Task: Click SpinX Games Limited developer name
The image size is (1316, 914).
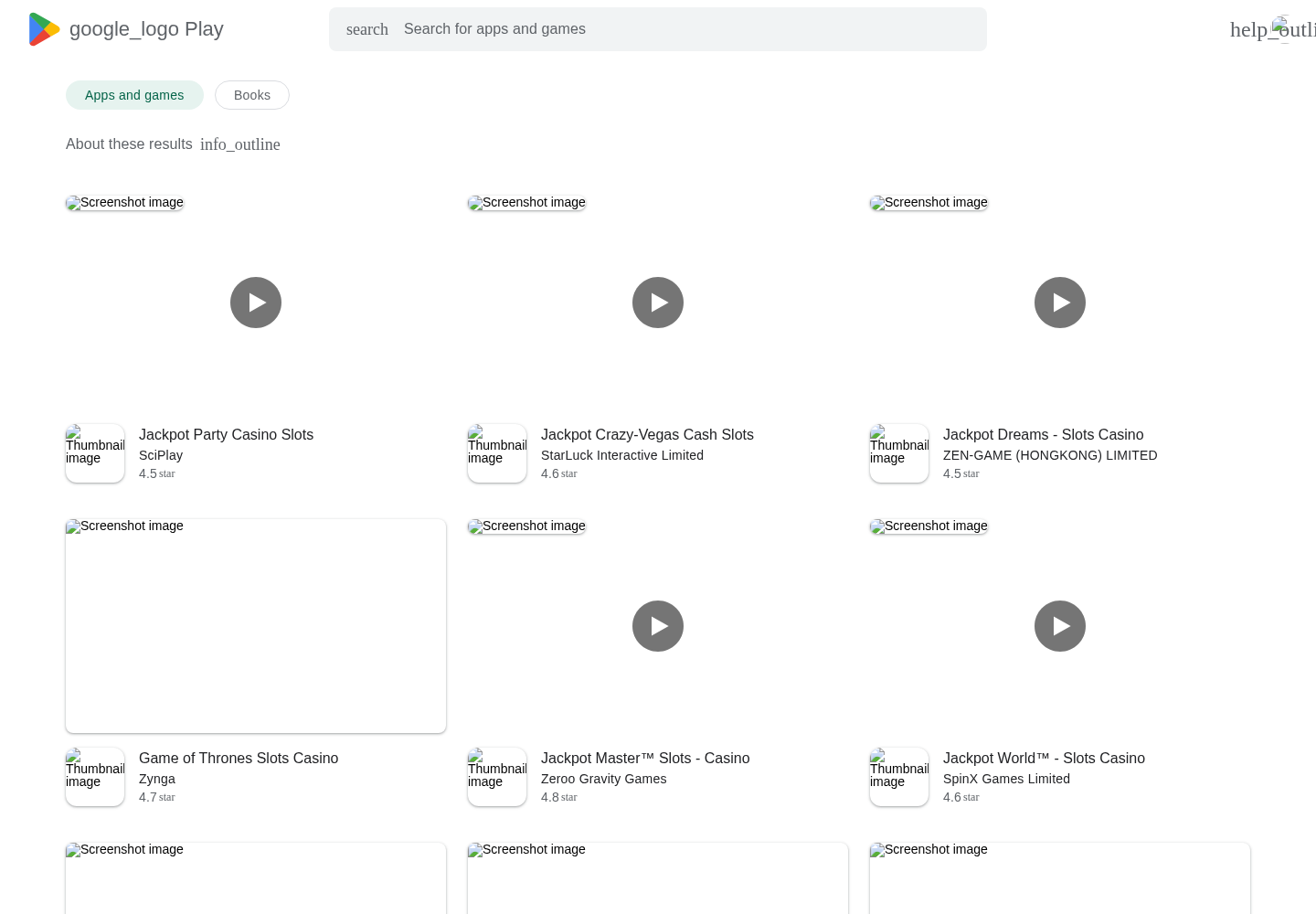Action: pos(1006,779)
